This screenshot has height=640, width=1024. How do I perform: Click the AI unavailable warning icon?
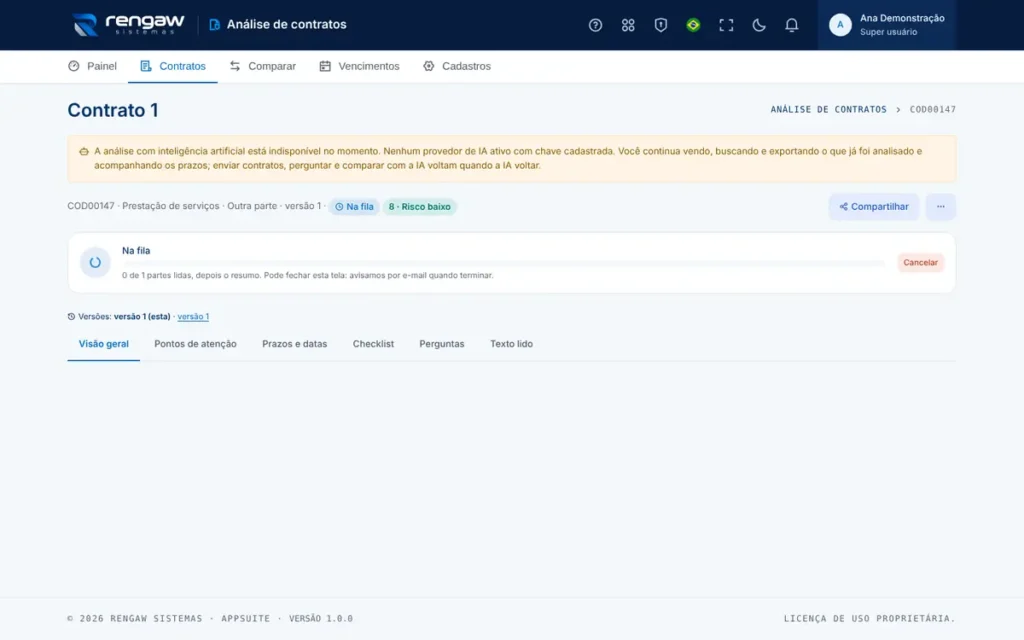84,152
